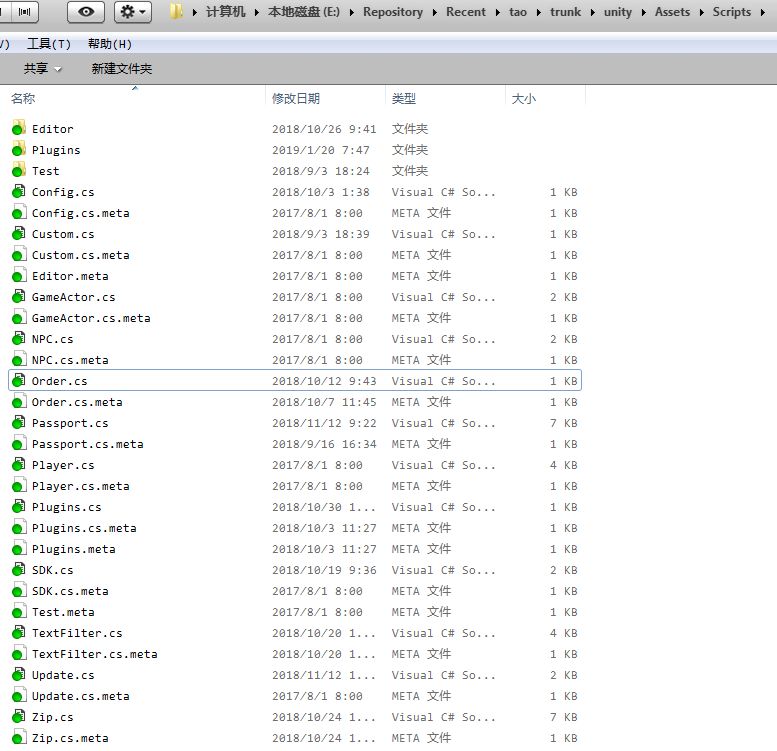Click the NPC.cs.meta file icon
The width and height of the screenshot is (777, 751).
18,359
